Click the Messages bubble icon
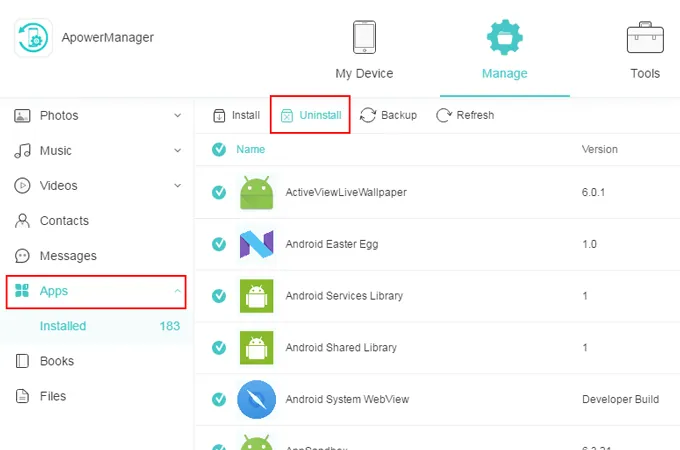680x450 pixels. point(22,256)
